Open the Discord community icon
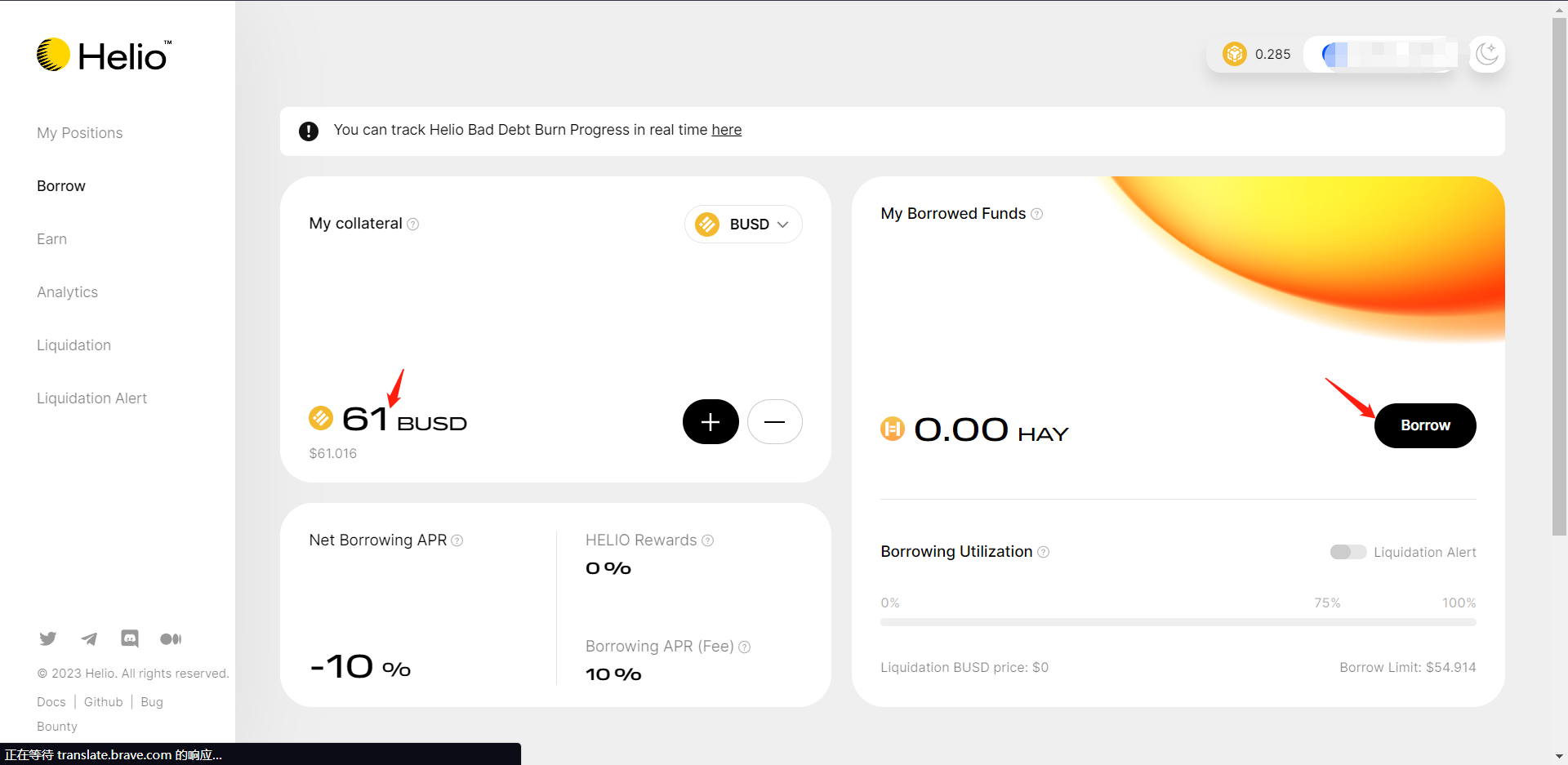The height and width of the screenshot is (765, 1568). (130, 638)
